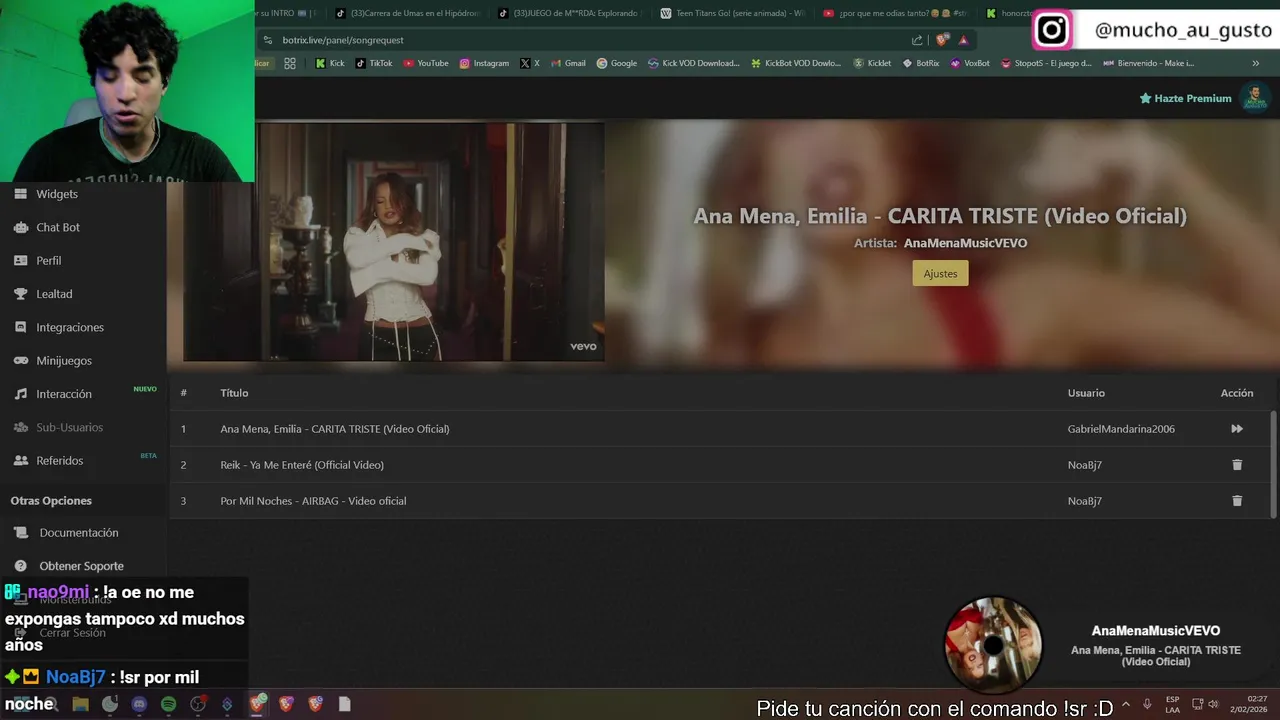This screenshot has width=1280, height=720.
Task: Open the Instagram bookmark
Action: click(x=484, y=63)
